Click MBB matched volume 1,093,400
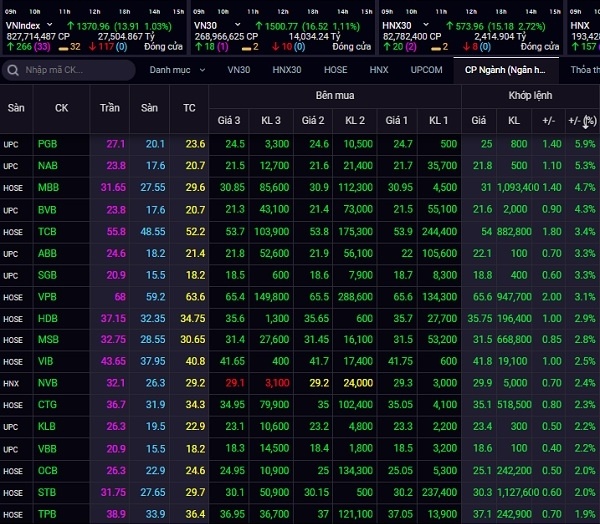The width and height of the screenshot is (600, 524). click(x=518, y=188)
